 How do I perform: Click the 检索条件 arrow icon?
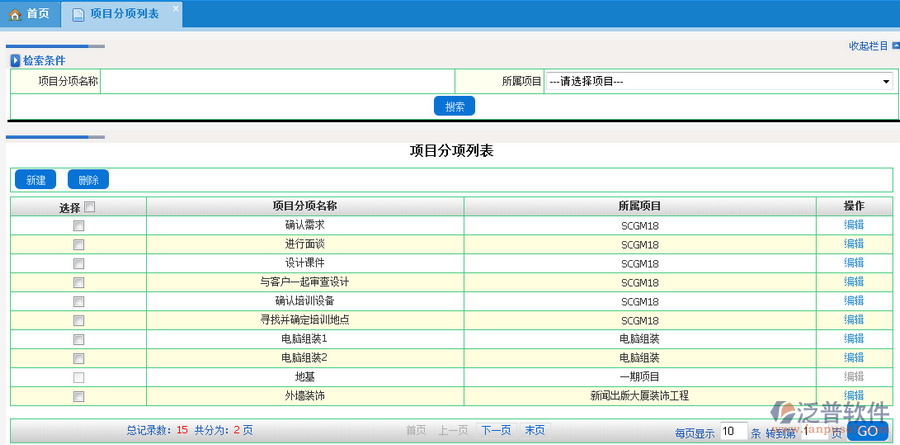click(15, 61)
